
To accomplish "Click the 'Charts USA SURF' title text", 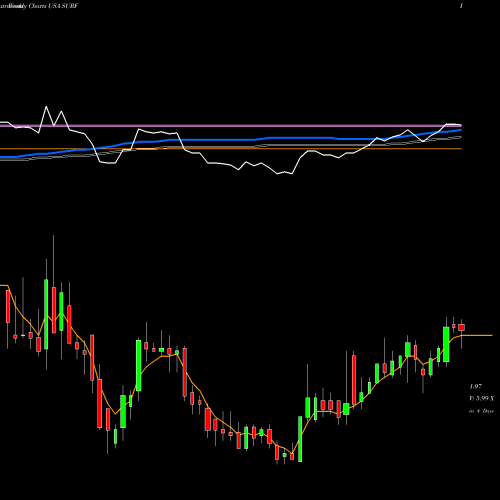I will point(53,6).
